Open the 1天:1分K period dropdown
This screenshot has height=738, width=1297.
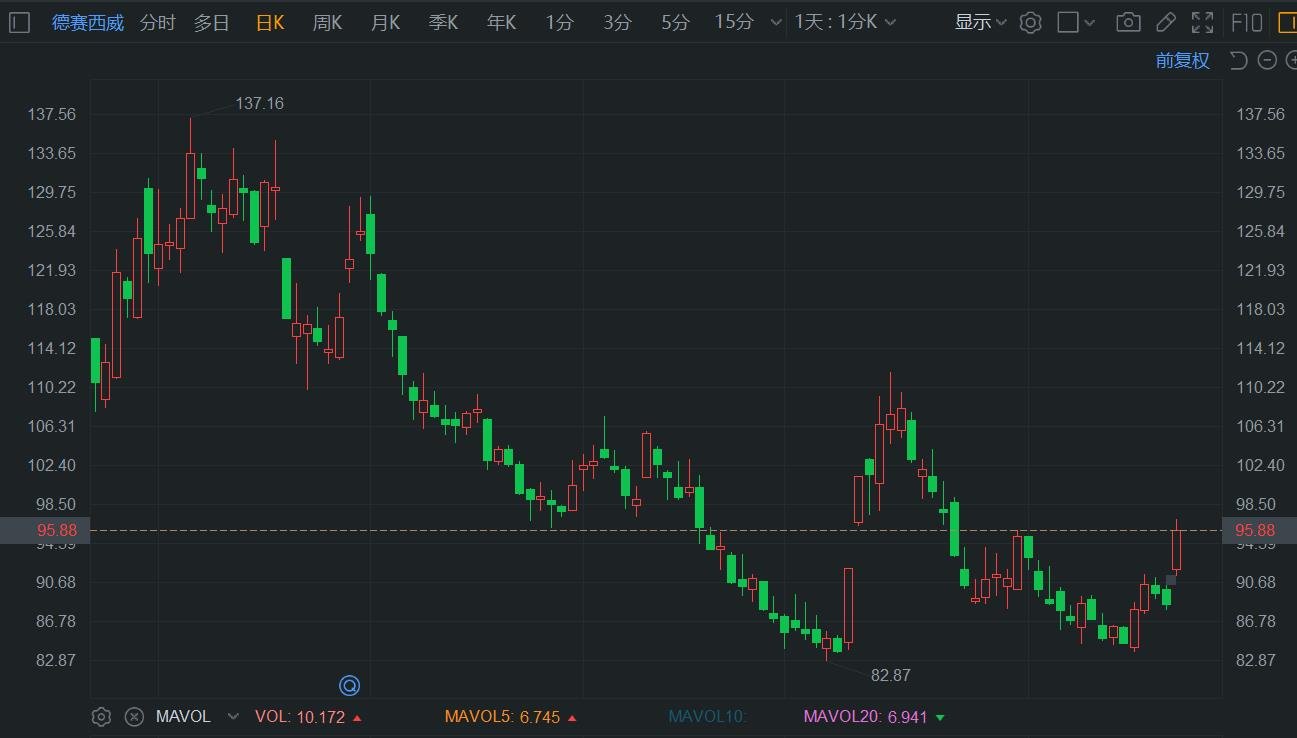[845, 22]
